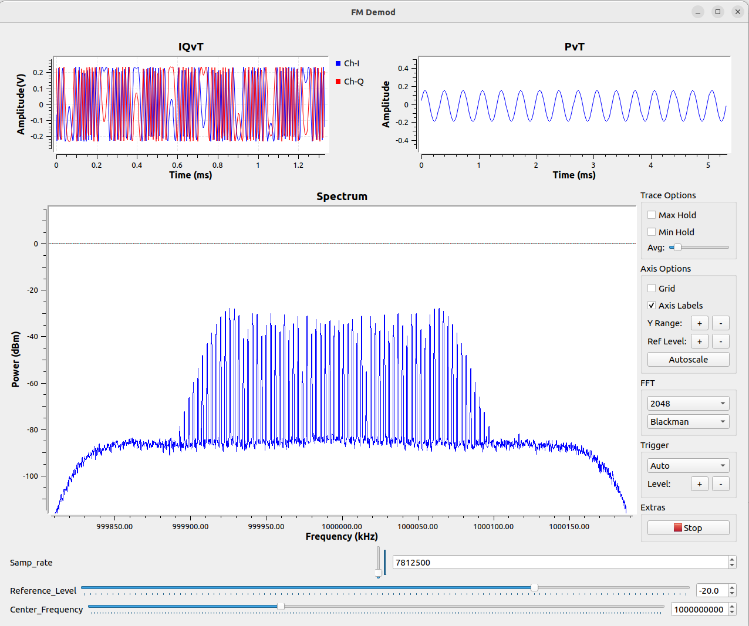Click the Samp_rate vertical slider handle

tap(378, 573)
